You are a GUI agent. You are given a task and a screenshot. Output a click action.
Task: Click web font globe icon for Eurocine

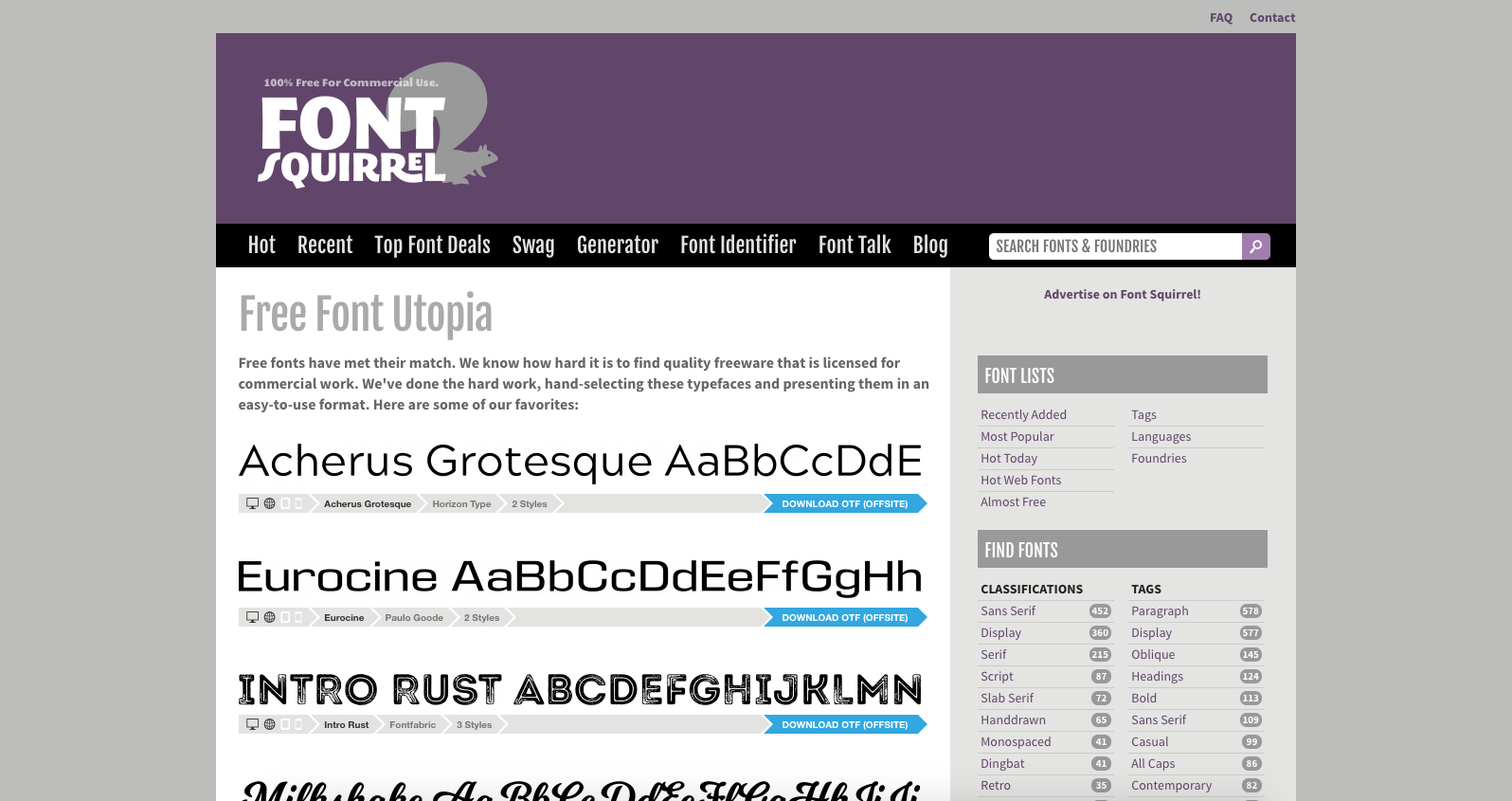coord(269,617)
